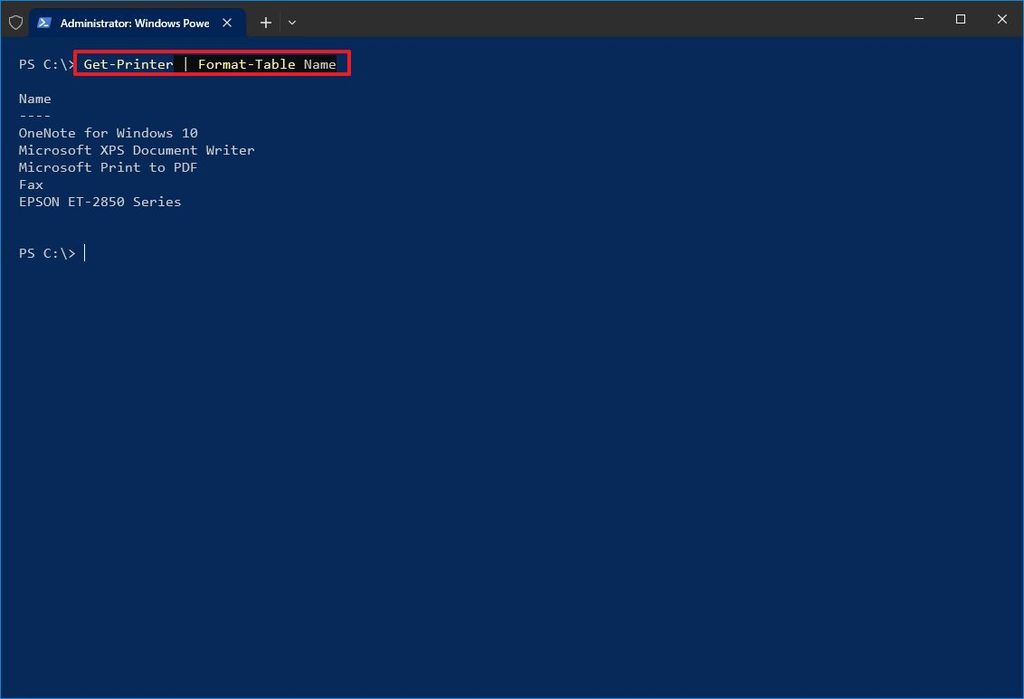Click the minimize icon in title bar
Screen dimensions: 1024x699
tap(918, 19)
